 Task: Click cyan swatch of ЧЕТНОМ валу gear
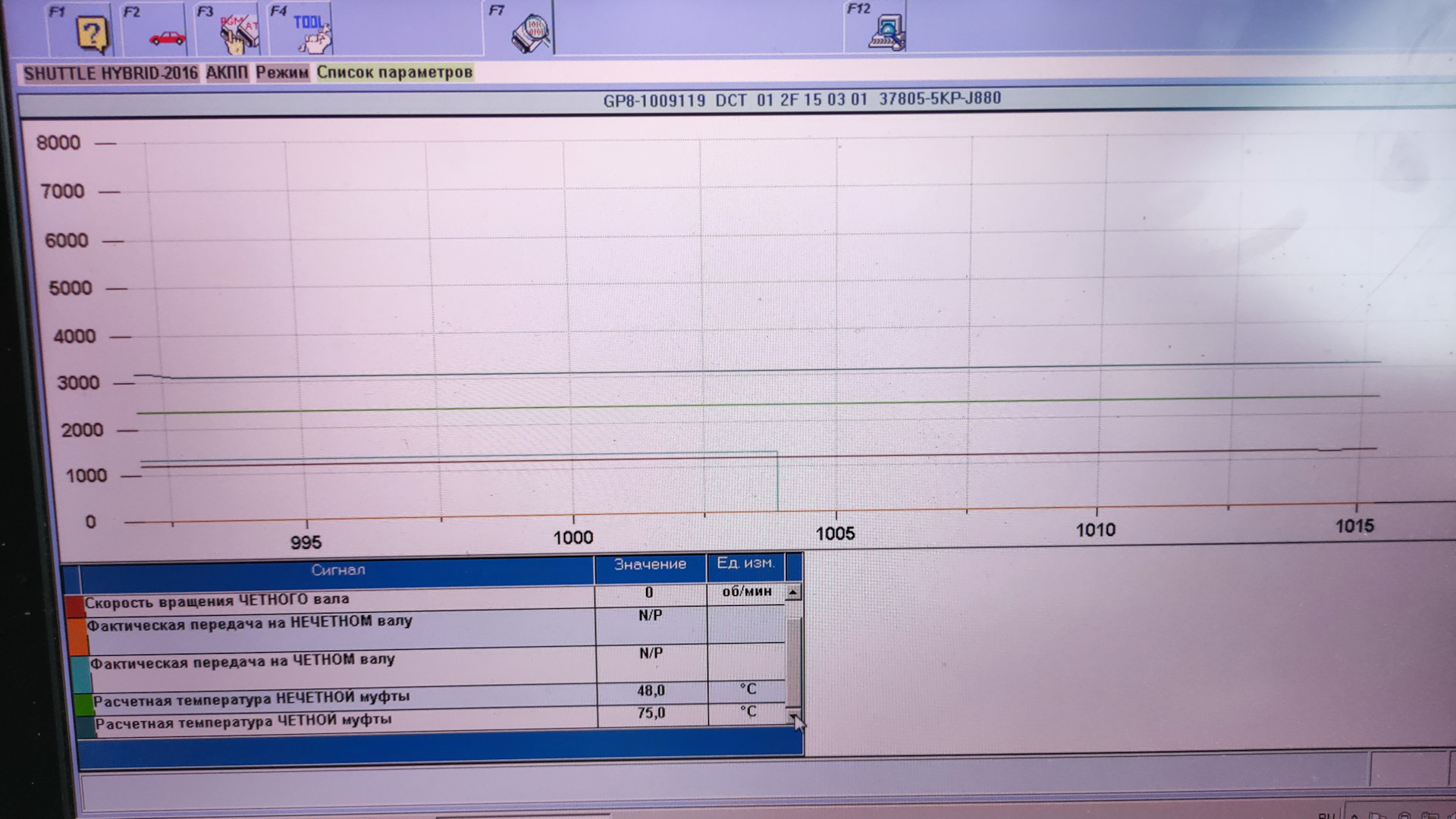[x=82, y=674]
